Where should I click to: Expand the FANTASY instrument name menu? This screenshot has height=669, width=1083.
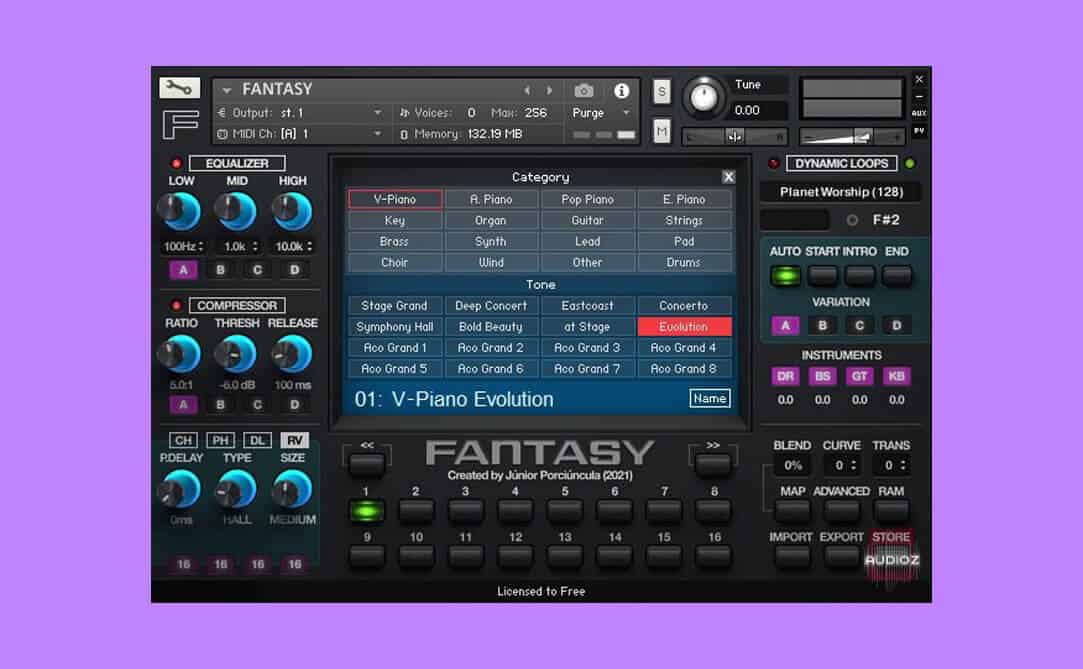pyautogui.click(x=227, y=90)
